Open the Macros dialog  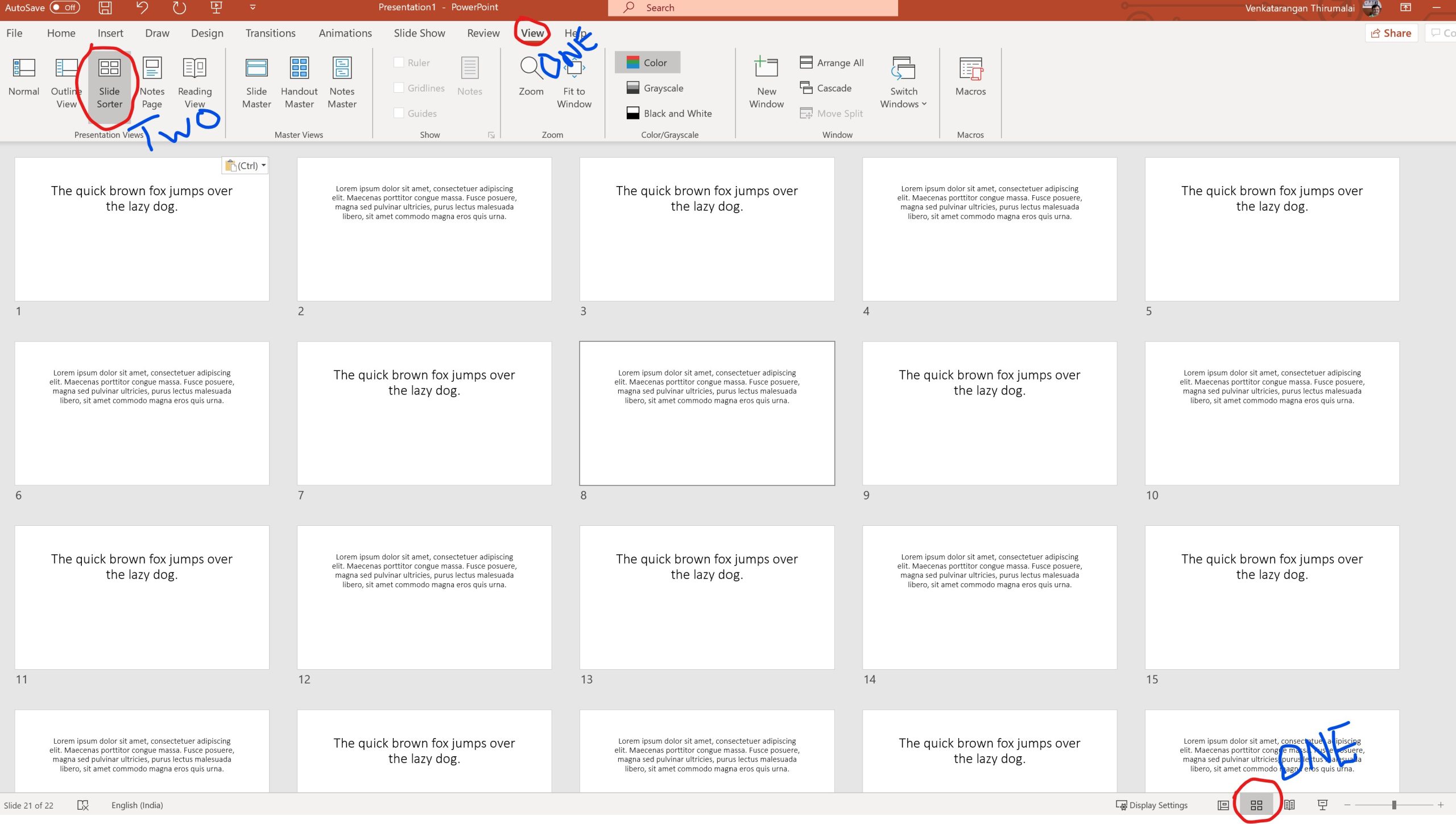[970, 81]
